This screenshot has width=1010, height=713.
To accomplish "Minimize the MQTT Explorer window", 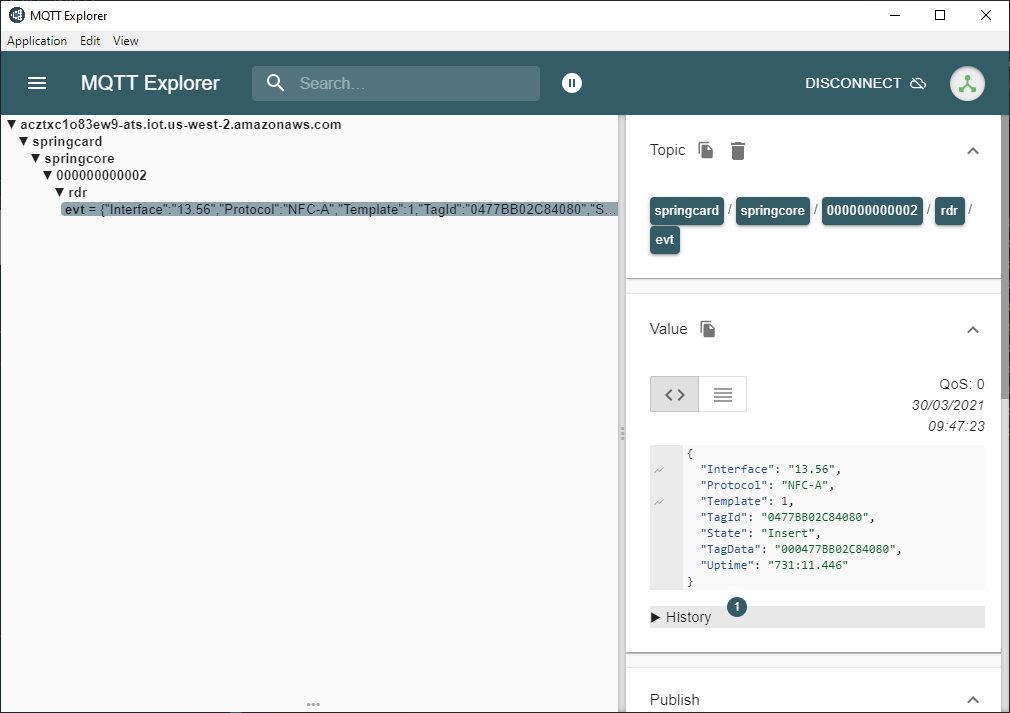I will coord(895,15).
